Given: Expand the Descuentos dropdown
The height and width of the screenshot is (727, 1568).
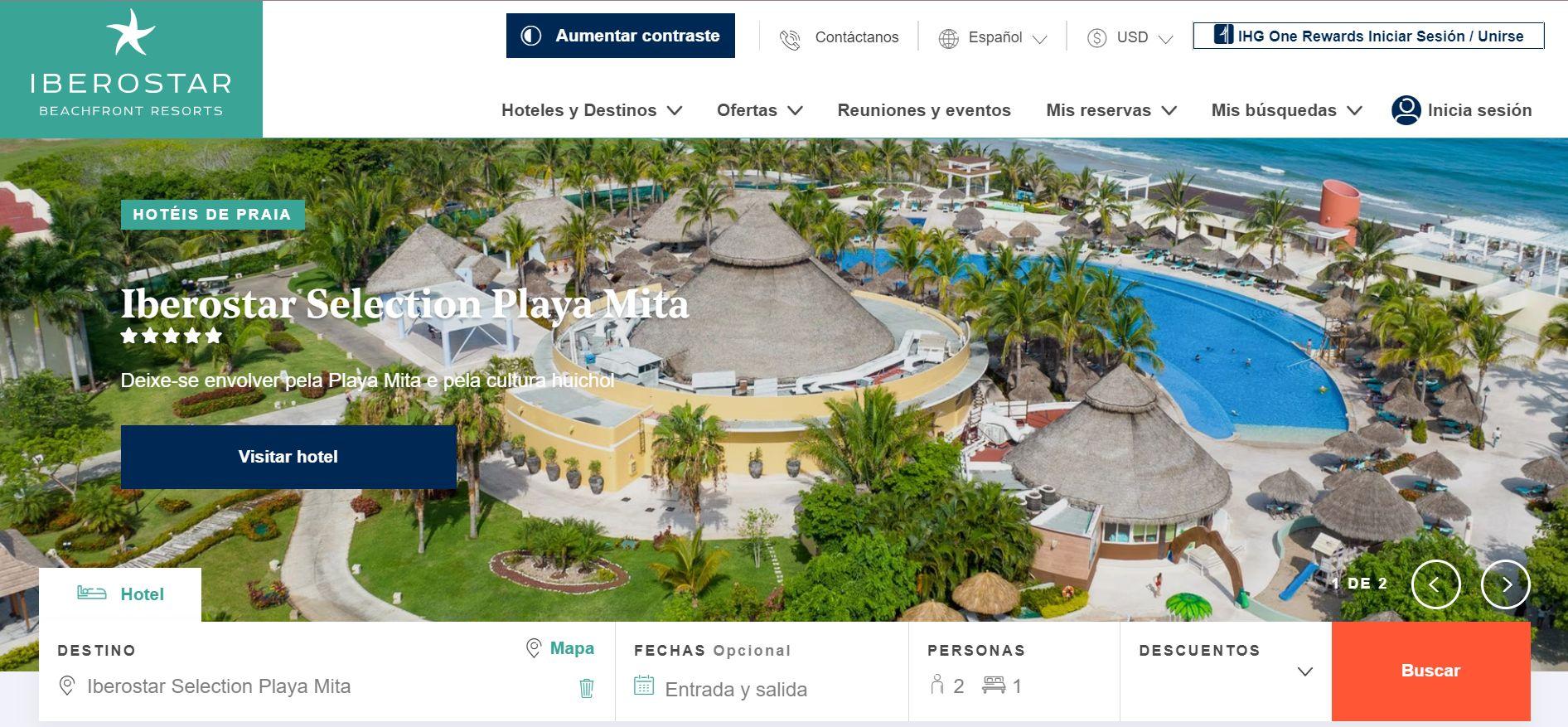Looking at the screenshot, I should pos(1226,671).
